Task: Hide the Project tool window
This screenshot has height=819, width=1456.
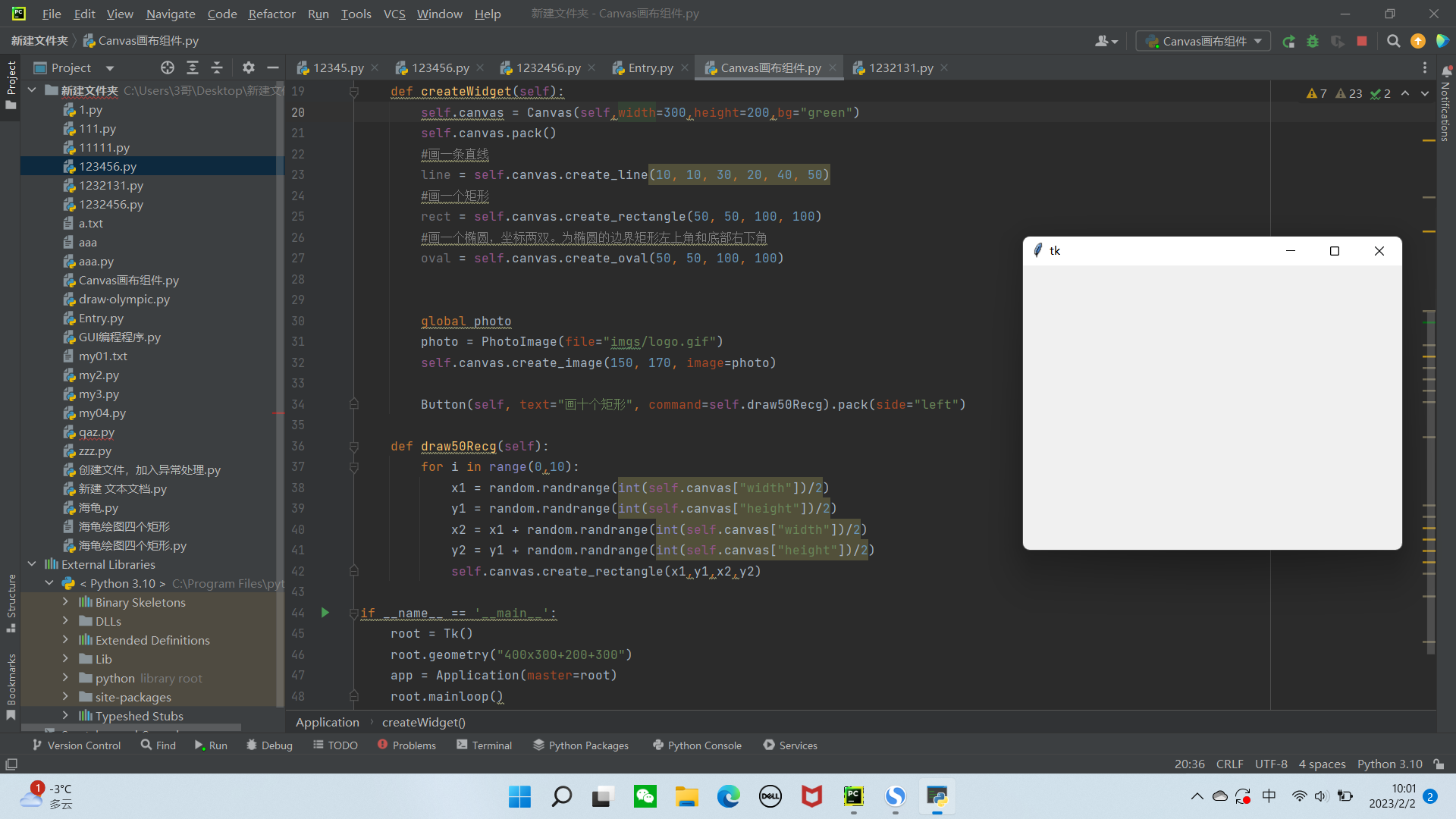Action: click(273, 68)
